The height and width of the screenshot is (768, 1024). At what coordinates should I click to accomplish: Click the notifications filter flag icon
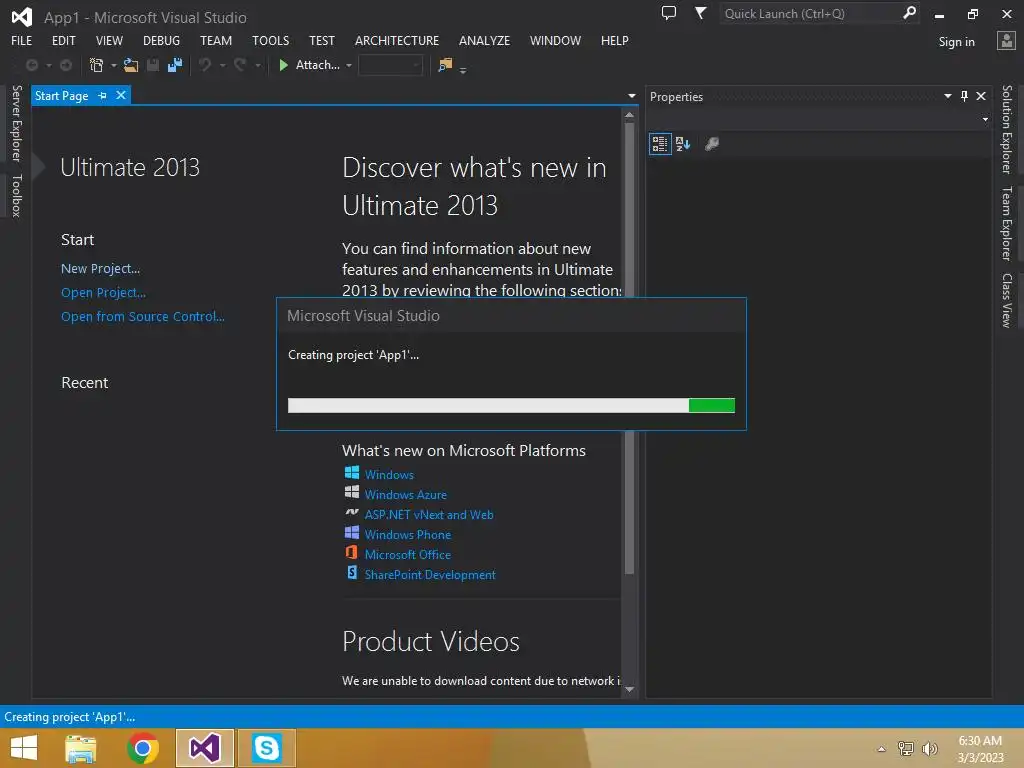(700, 13)
